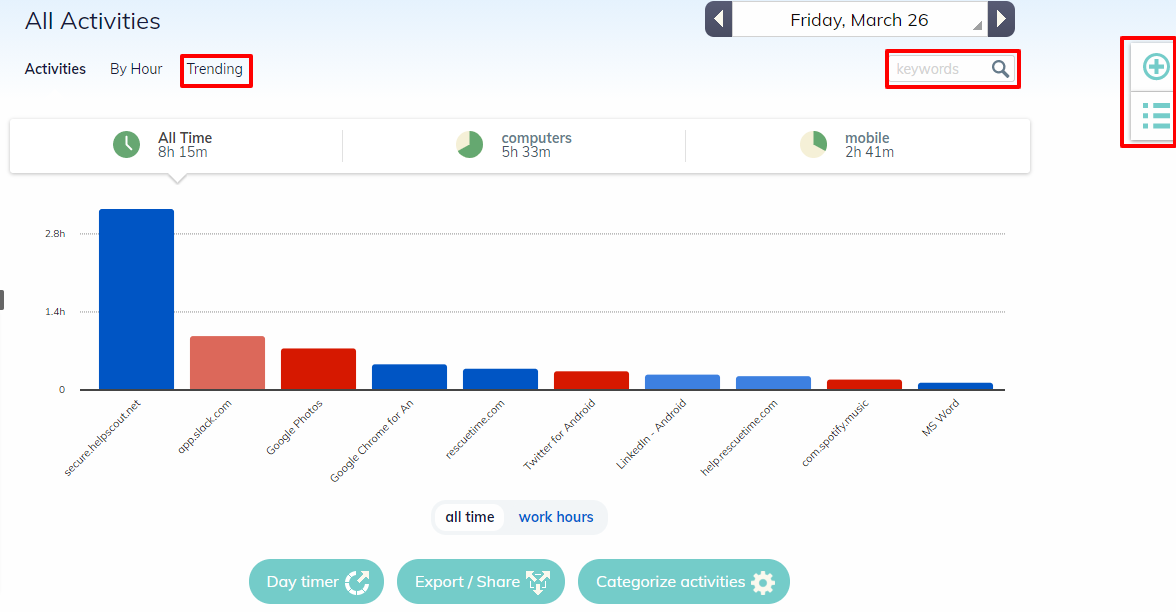Click the share icon on Export / Share
The height and width of the screenshot is (612, 1176).
click(539, 581)
